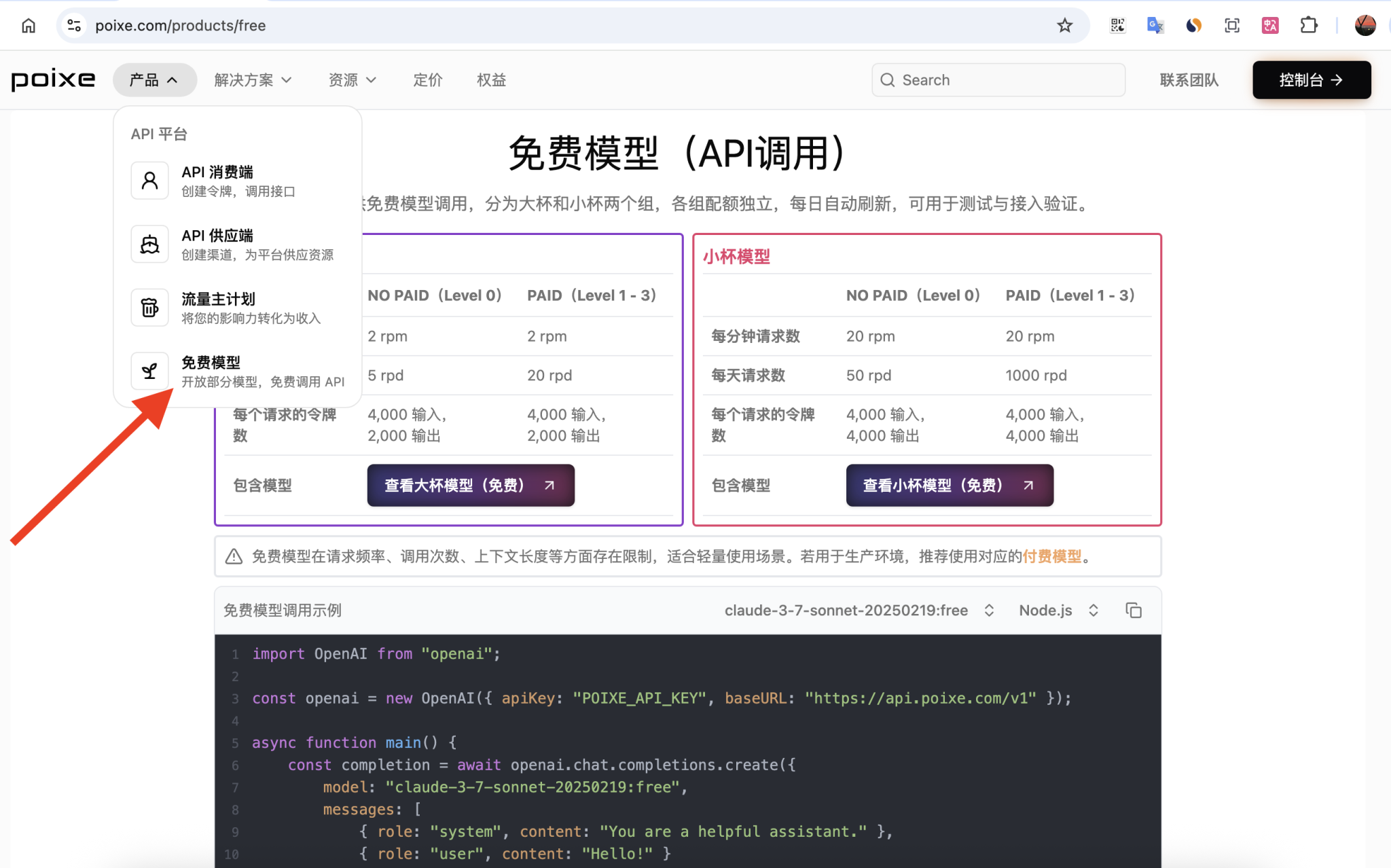This screenshot has width=1391, height=868.
Task: Select the 免费模型 sprout icon in menu
Action: [x=149, y=371]
